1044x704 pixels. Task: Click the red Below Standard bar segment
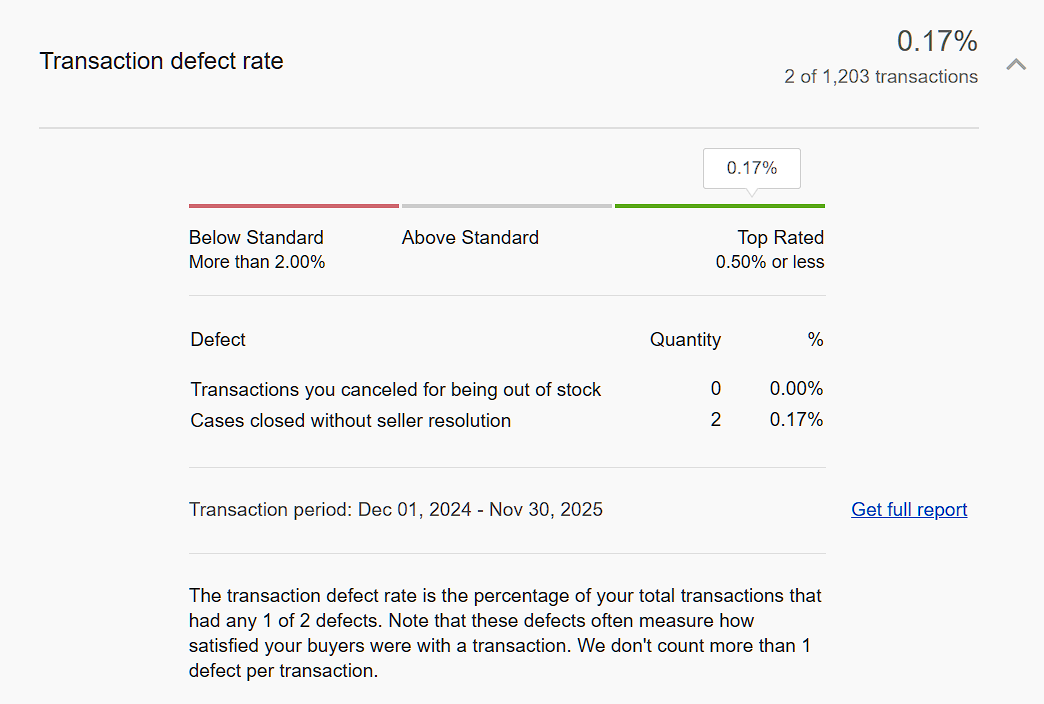click(x=294, y=206)
